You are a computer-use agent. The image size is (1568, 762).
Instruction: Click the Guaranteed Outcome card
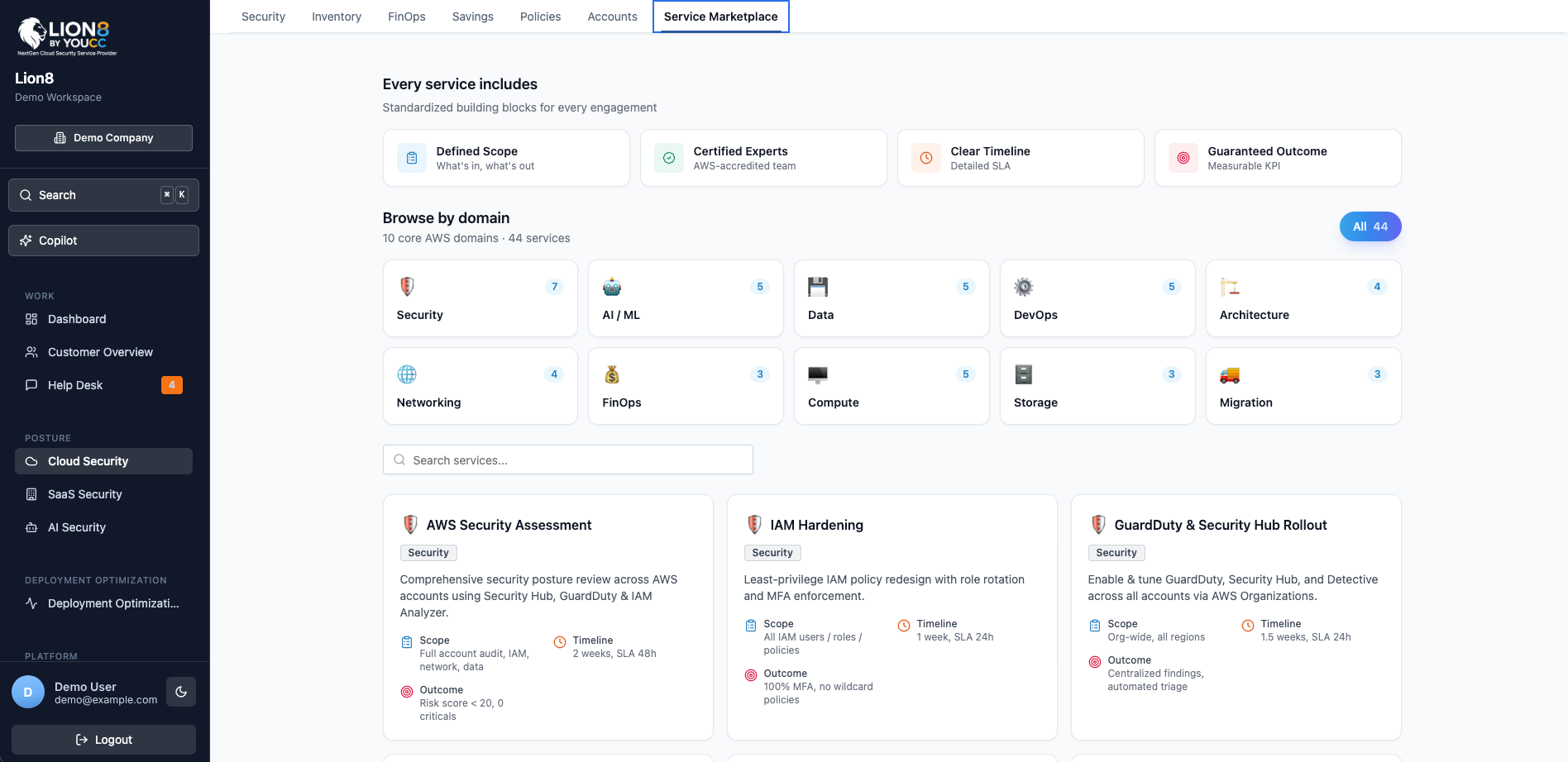click(1278, 158)
